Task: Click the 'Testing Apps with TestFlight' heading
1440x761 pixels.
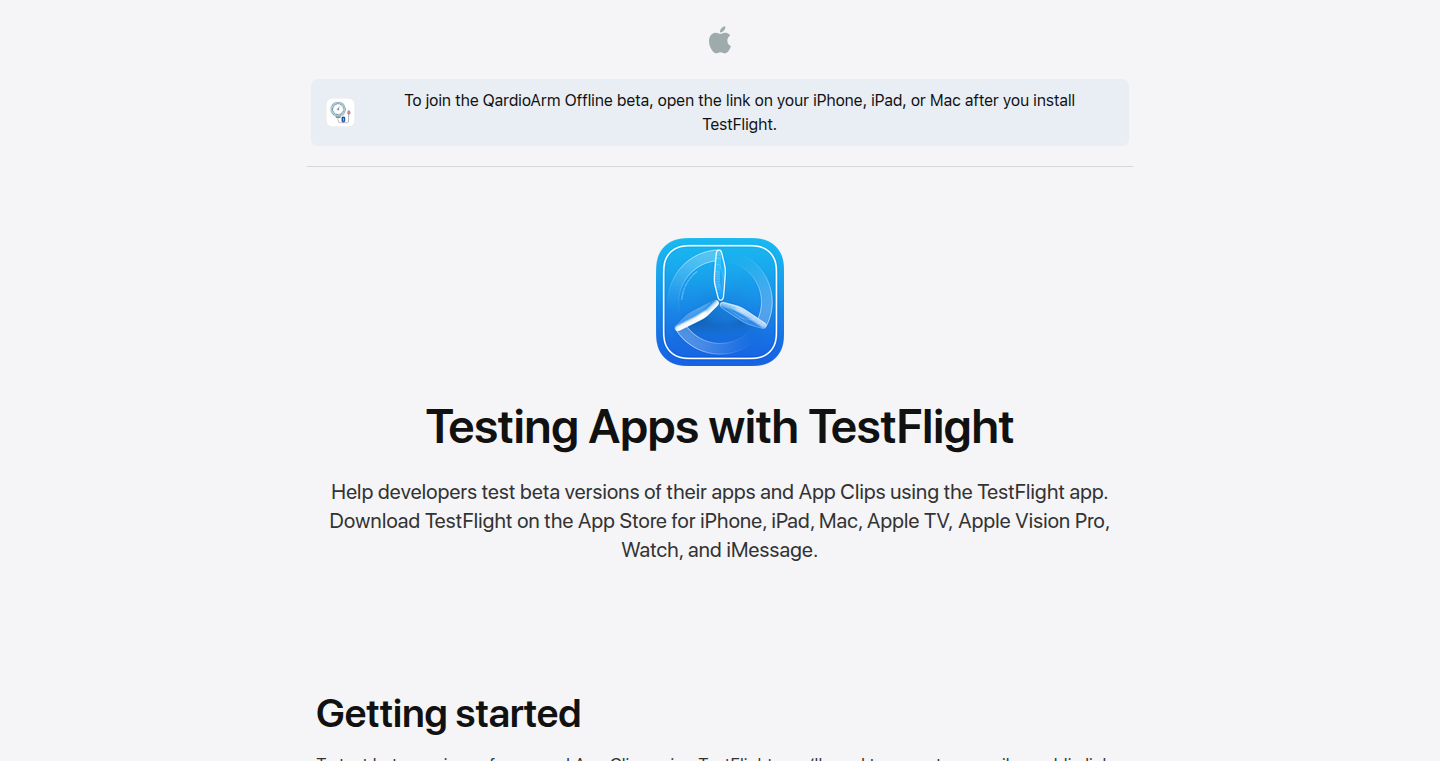Action: click(720, 427)
